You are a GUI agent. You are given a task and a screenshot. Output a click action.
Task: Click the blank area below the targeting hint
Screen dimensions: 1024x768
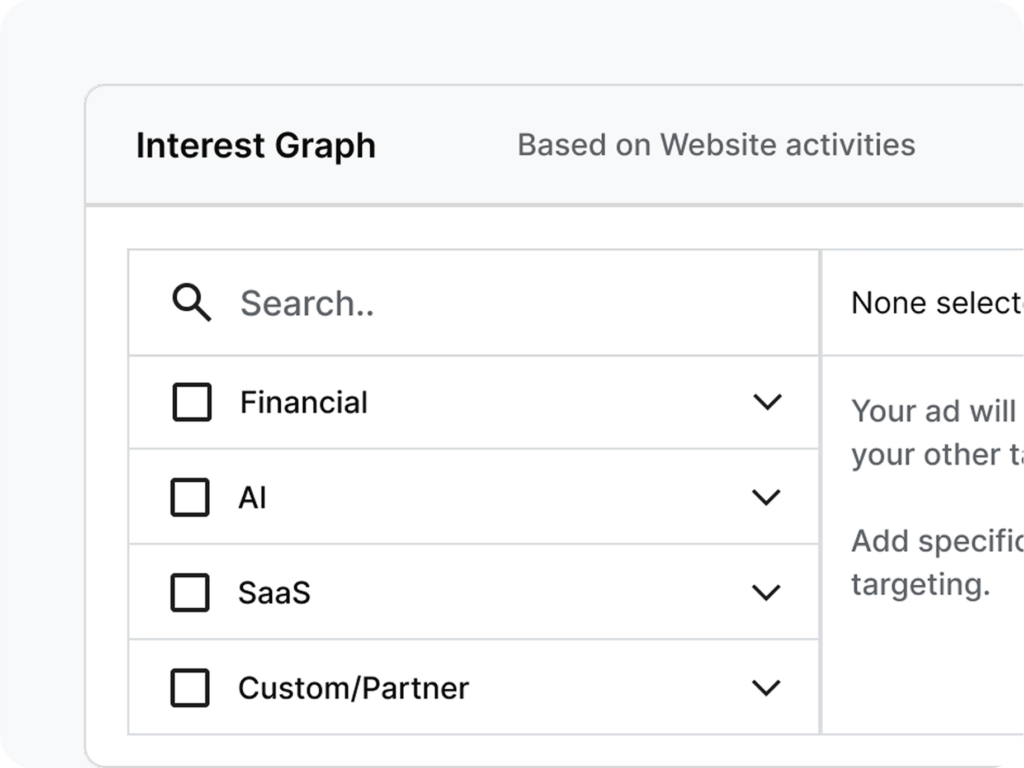pyautogui.click(x=922, y=670)
